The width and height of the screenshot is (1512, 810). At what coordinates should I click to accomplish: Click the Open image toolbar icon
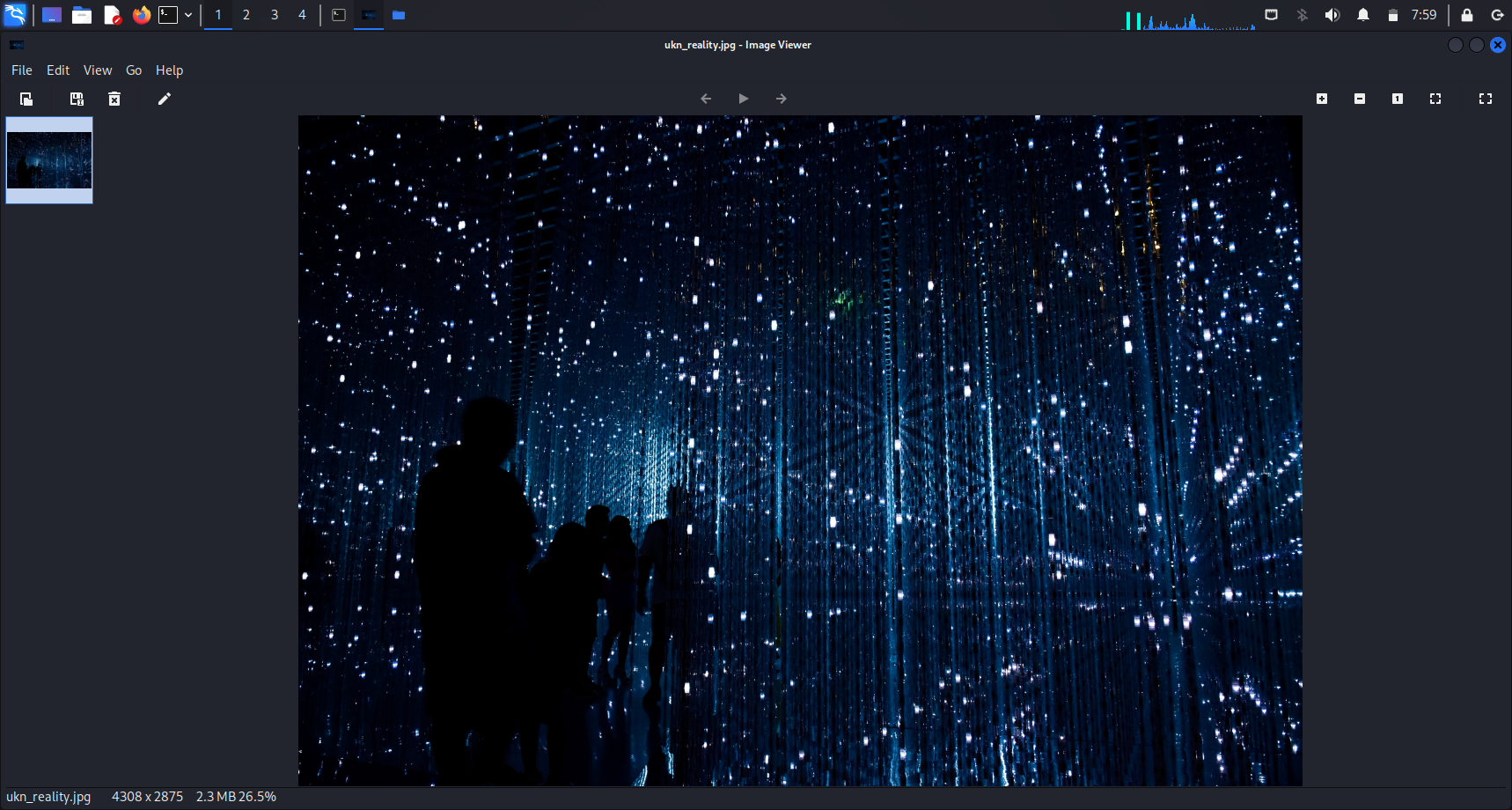(x=26, y=99)
